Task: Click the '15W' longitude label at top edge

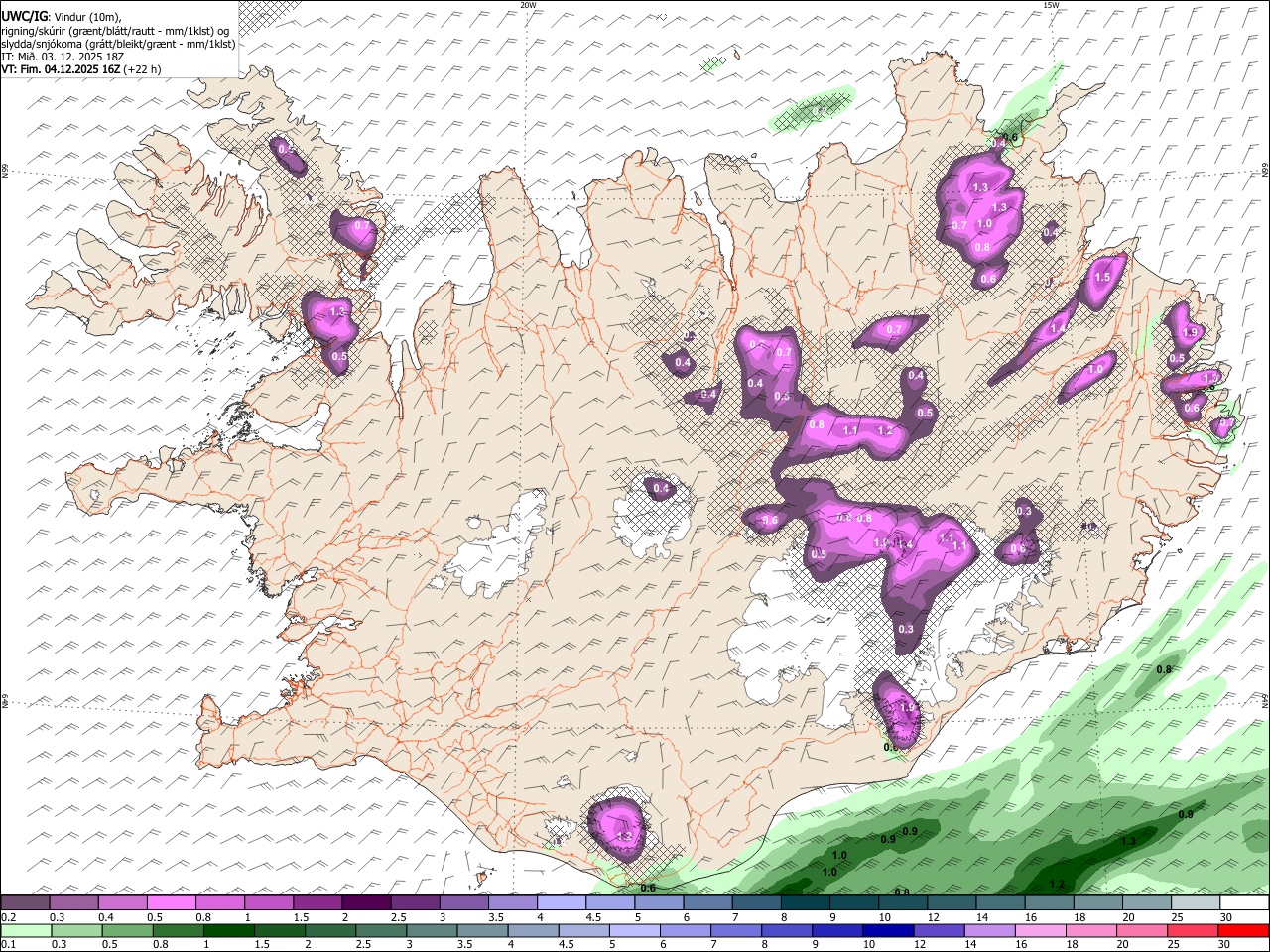Action: pos(1051,5)
